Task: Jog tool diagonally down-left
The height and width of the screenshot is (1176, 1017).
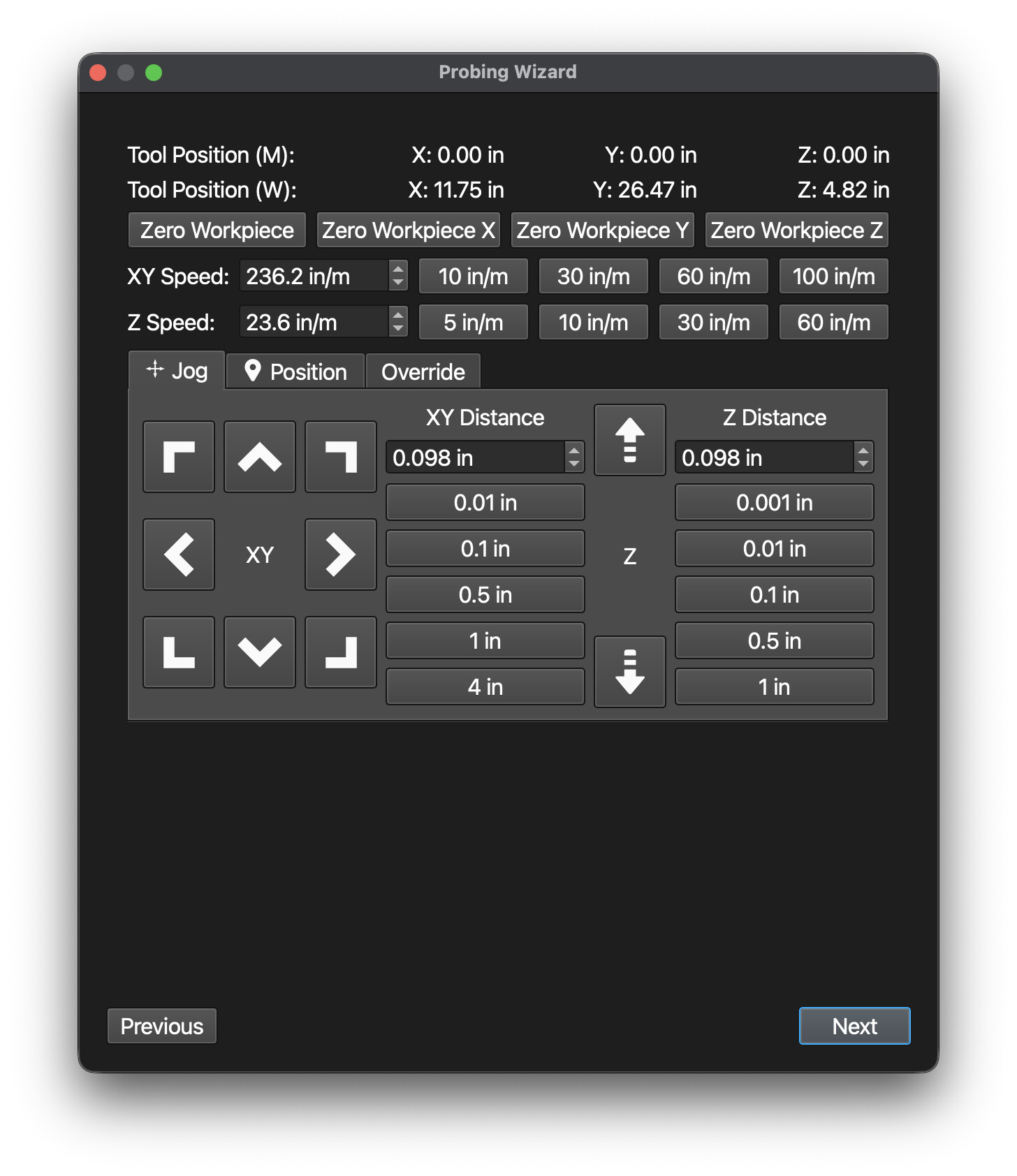Action: [x=179, y=652]
